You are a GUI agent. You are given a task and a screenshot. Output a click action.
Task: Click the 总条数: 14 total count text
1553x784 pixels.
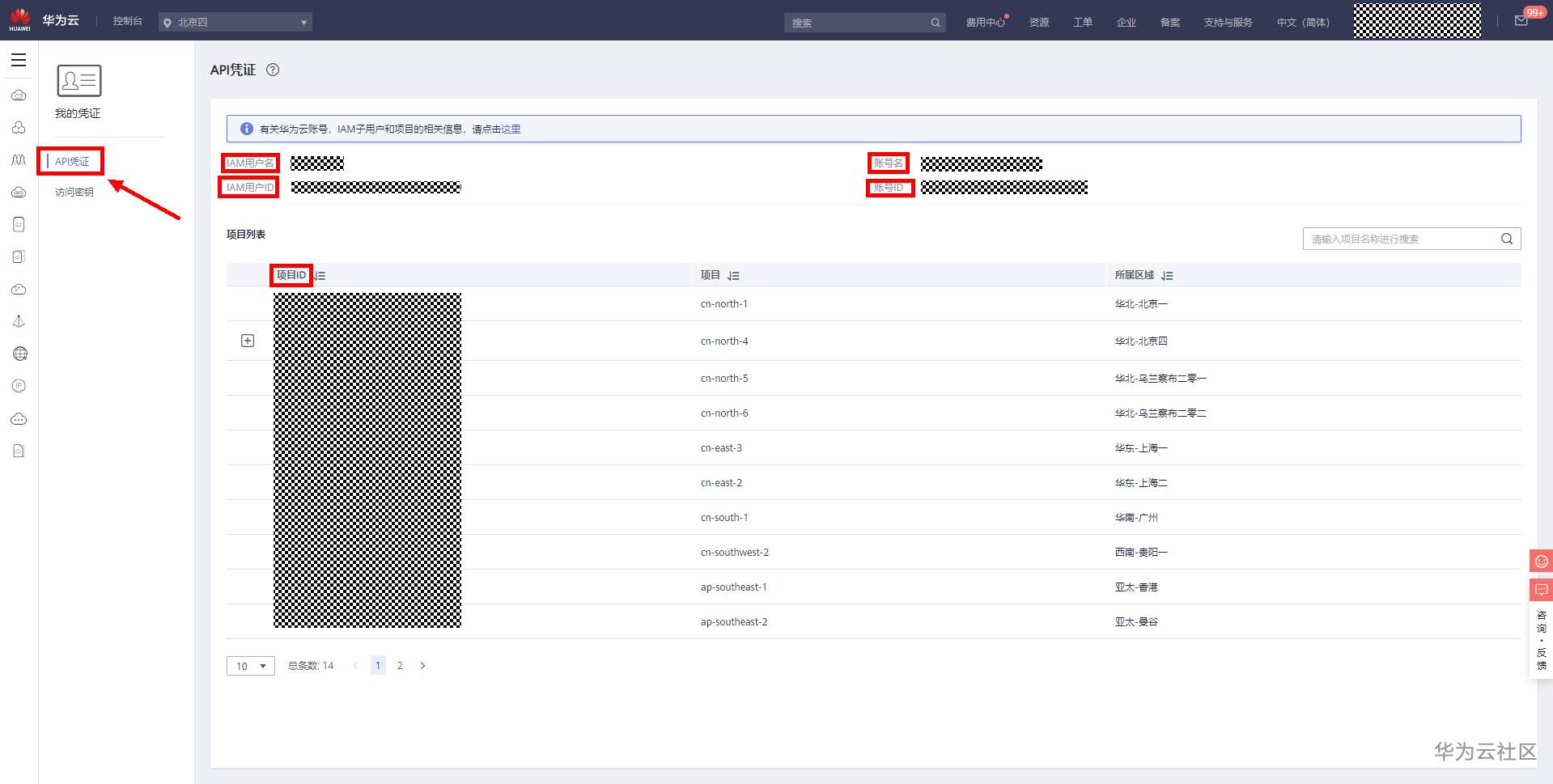click(x=311, y=666)
